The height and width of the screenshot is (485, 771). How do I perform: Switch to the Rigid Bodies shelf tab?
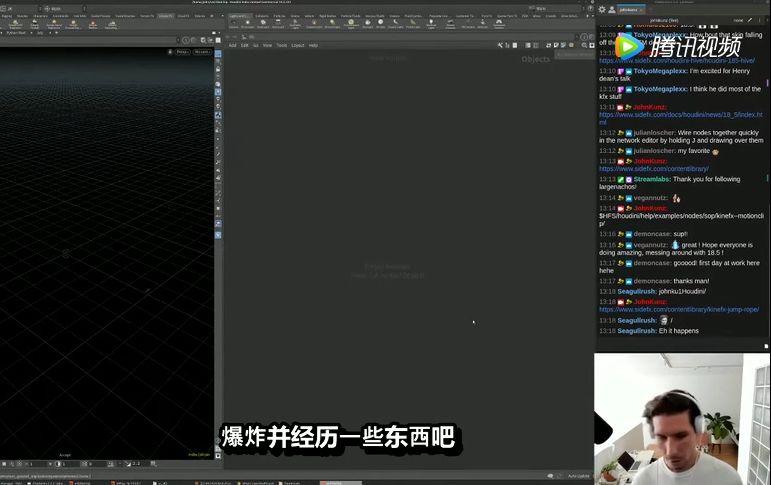[x=327, y=16]
